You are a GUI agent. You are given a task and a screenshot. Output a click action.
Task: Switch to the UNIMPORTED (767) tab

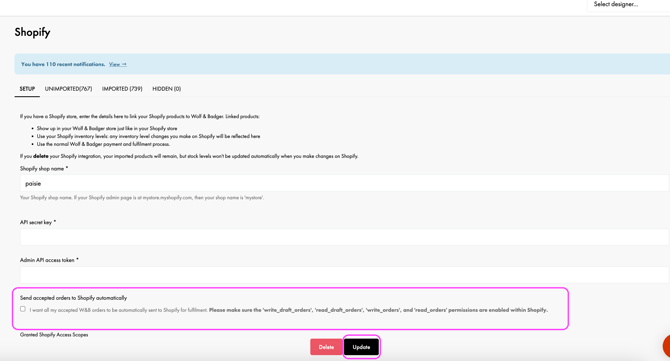coord(68,89)
